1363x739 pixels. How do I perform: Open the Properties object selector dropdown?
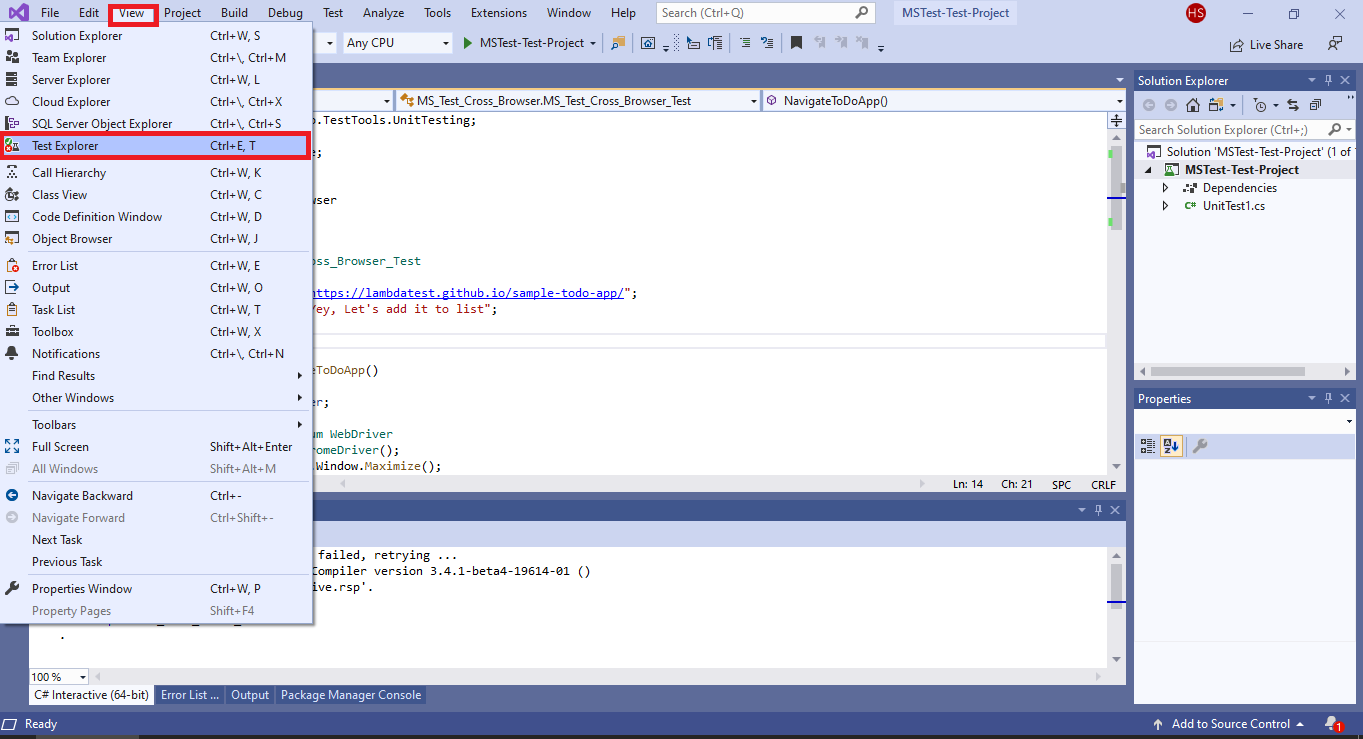pyautogui.click(x=1349, y=423)
